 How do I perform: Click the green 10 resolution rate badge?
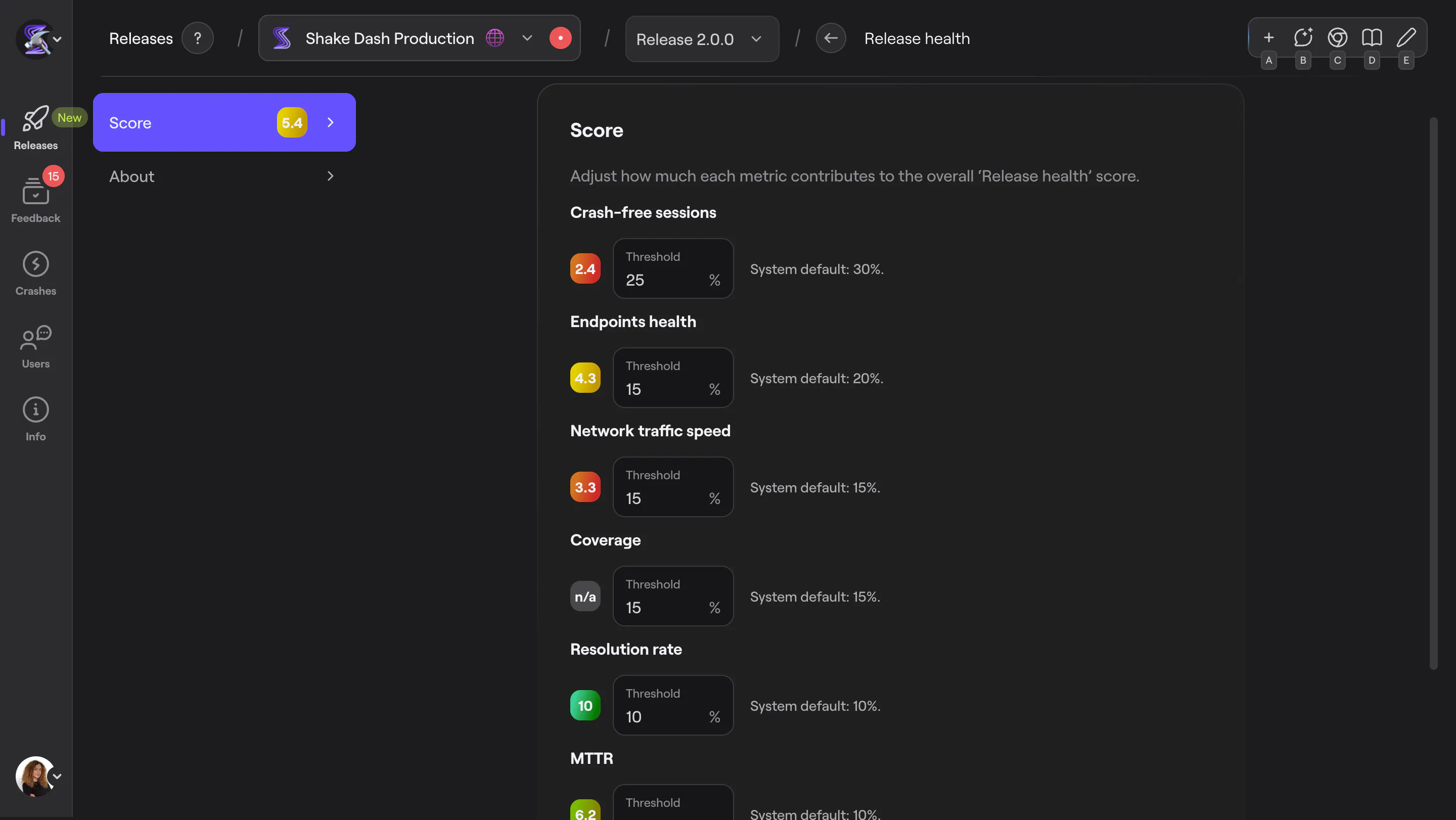click(585, 705)
